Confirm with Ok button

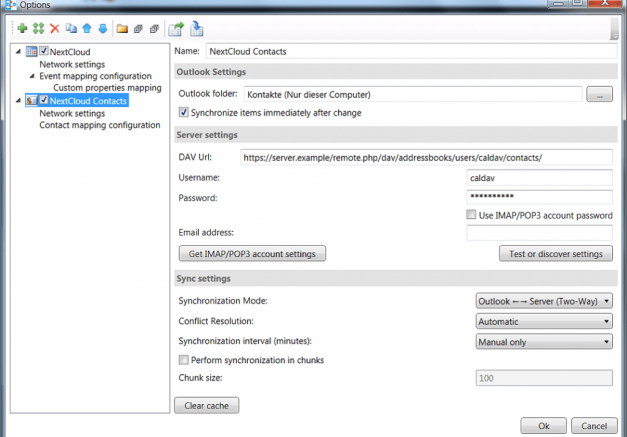(x=543, y=426)
